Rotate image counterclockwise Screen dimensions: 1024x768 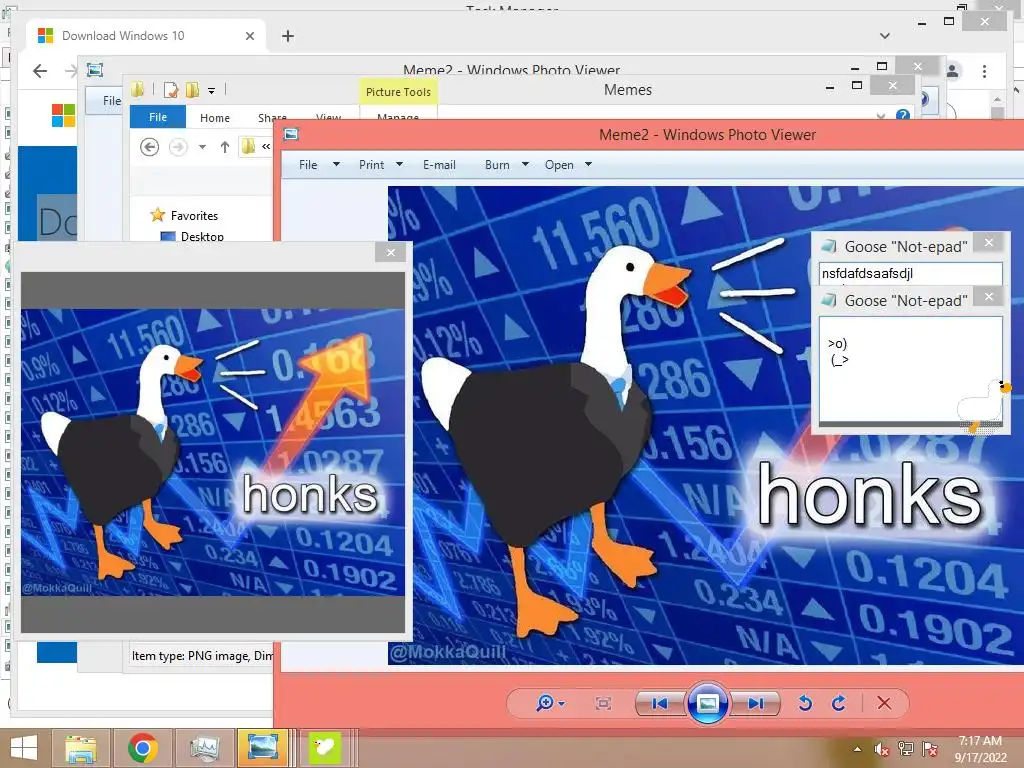click(805, 703)
